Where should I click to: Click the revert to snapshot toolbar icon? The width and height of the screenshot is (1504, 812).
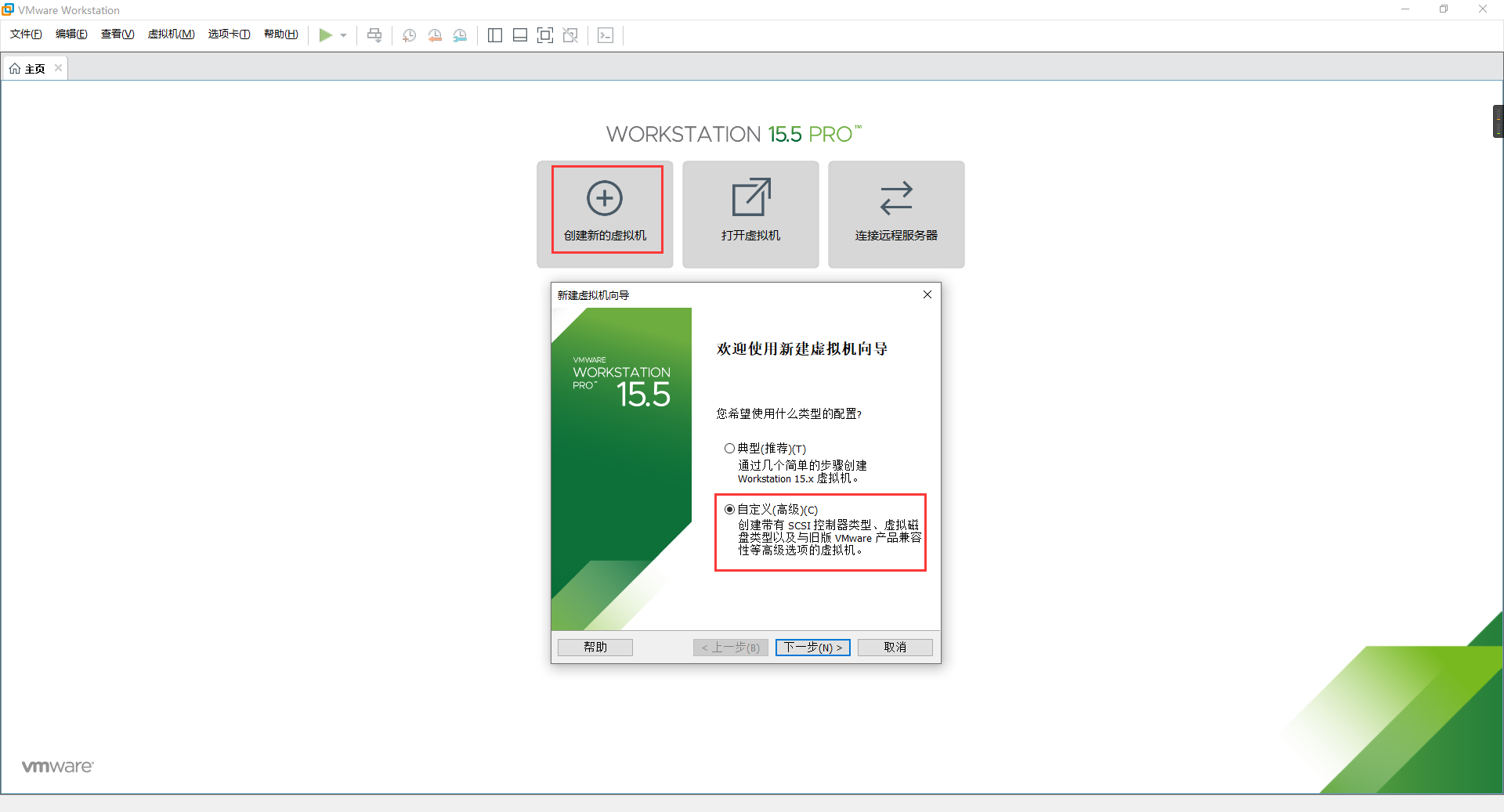coord(435,35)
